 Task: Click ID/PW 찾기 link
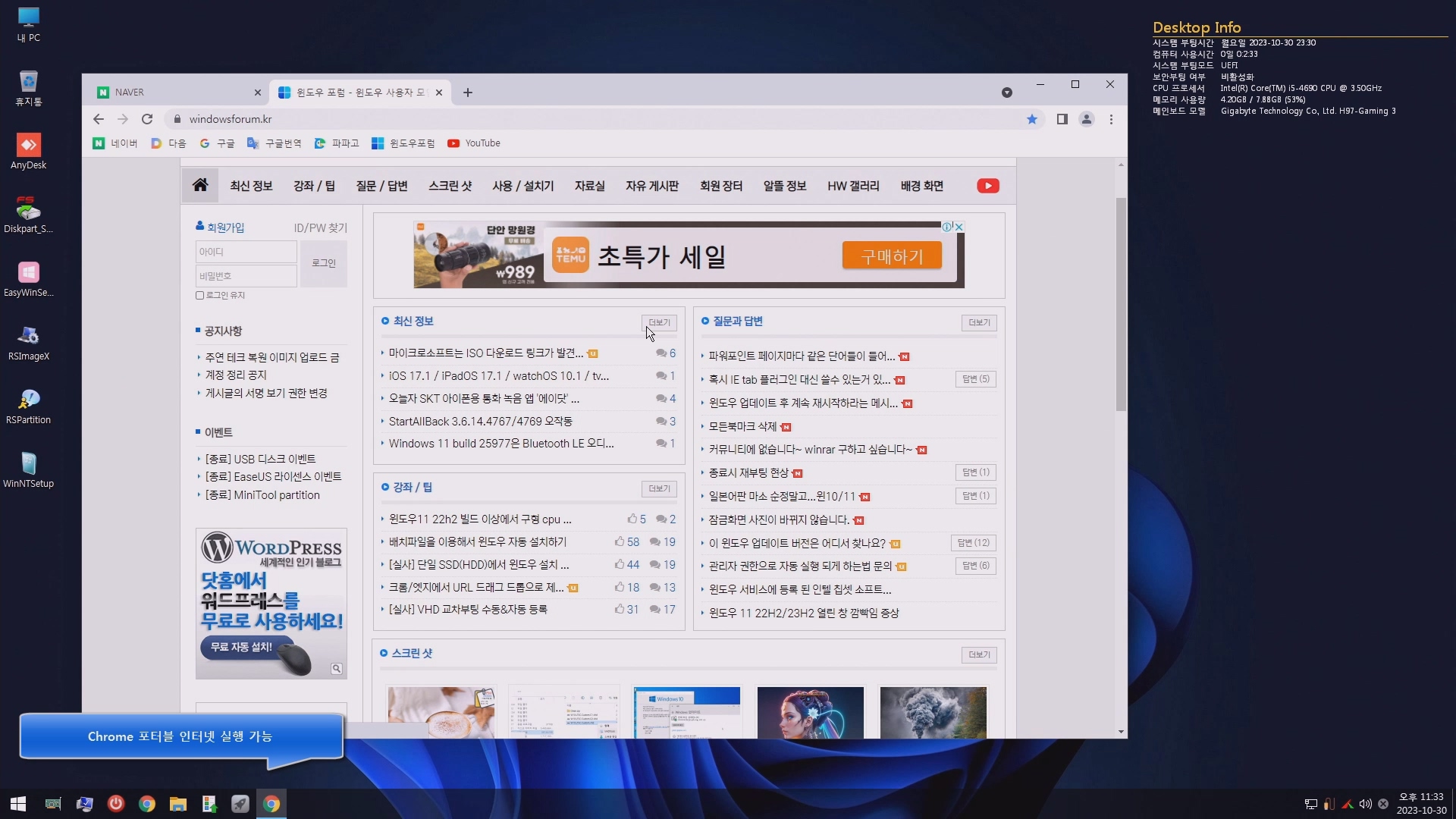tap(320, 227)
